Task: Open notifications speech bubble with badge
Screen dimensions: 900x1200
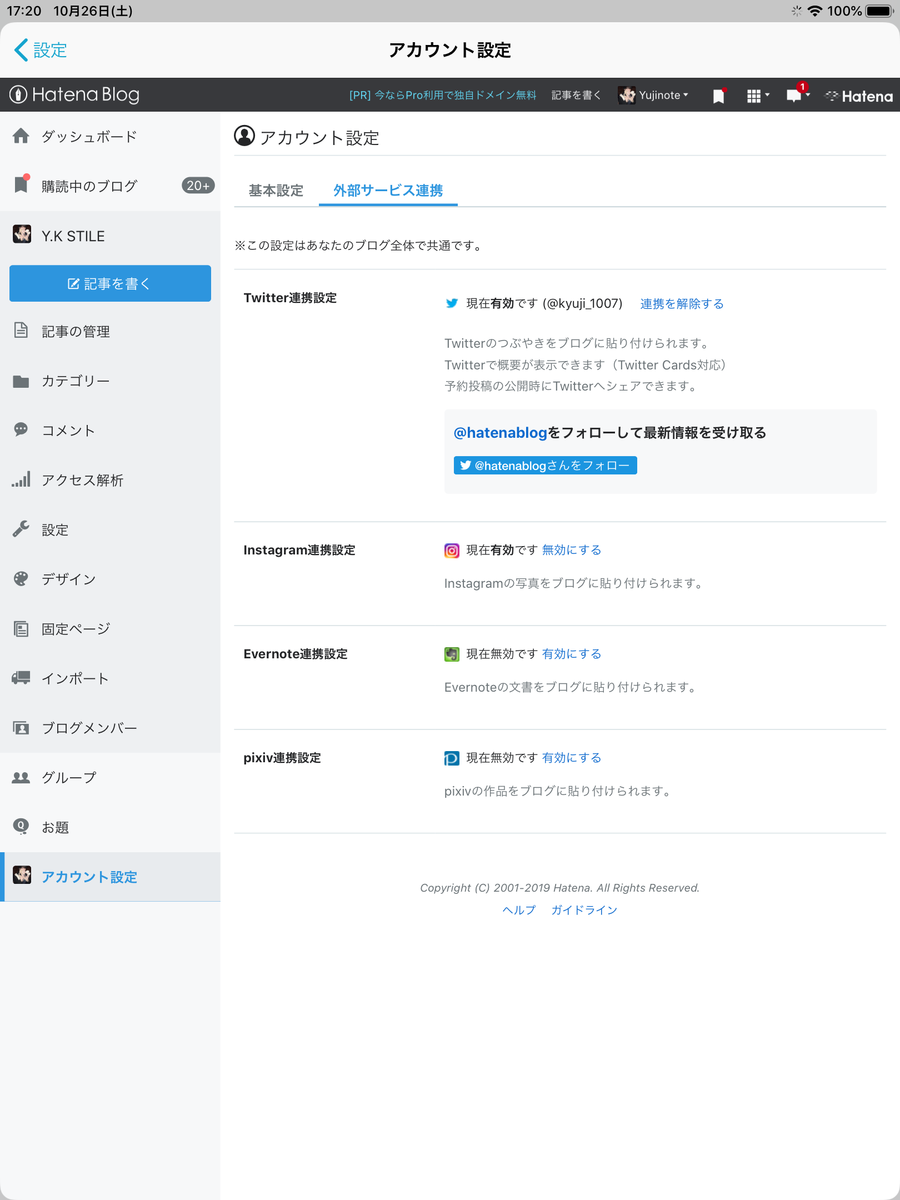Action: click(x=796, y=95)
